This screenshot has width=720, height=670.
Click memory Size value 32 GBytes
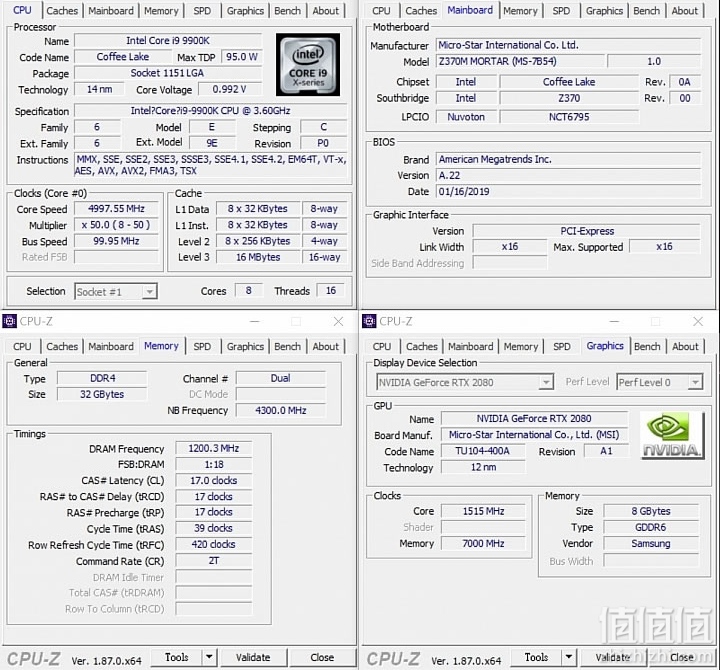pyautogui.click(x=102, y=394)
